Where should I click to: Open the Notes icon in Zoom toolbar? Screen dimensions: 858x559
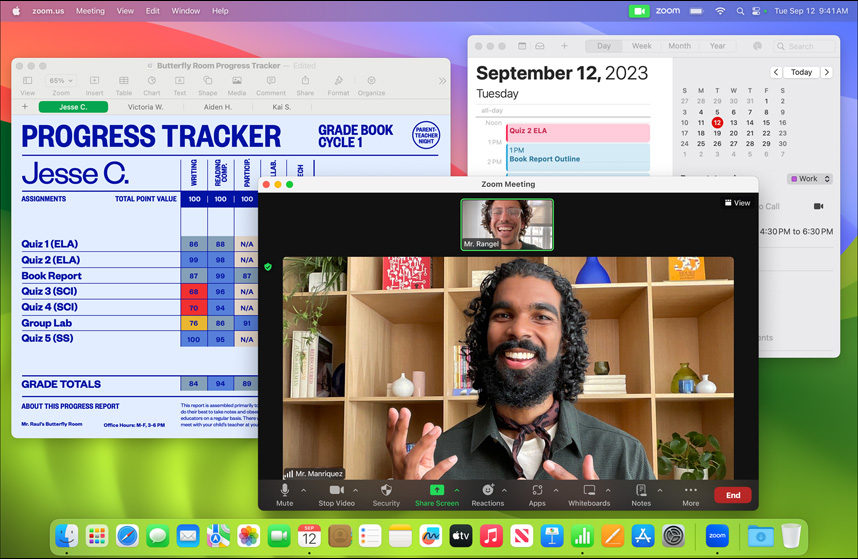[x=641, y=490]
